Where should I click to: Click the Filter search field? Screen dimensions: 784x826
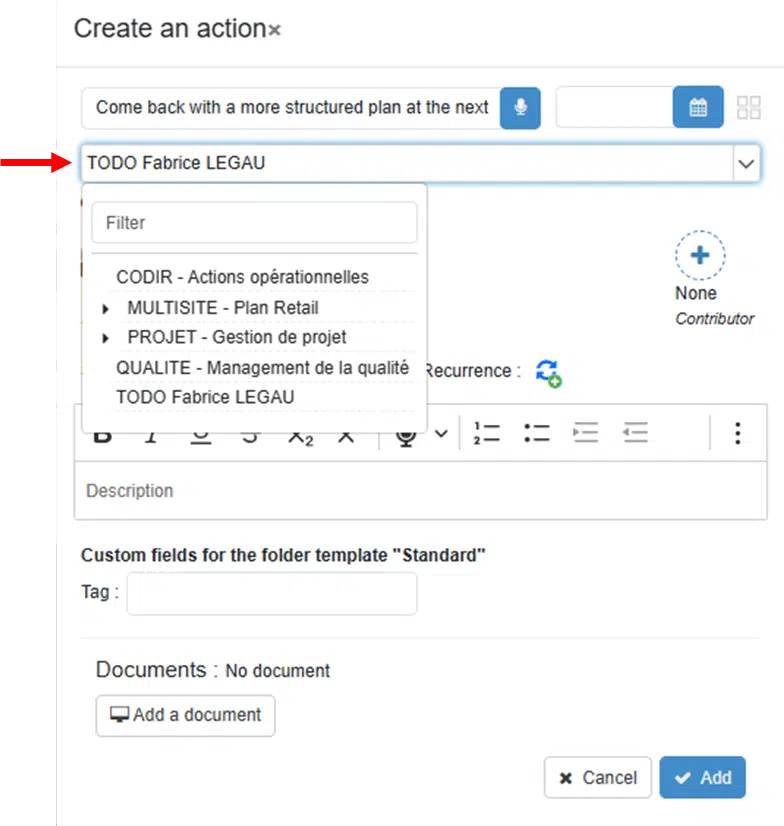[254, 223]
